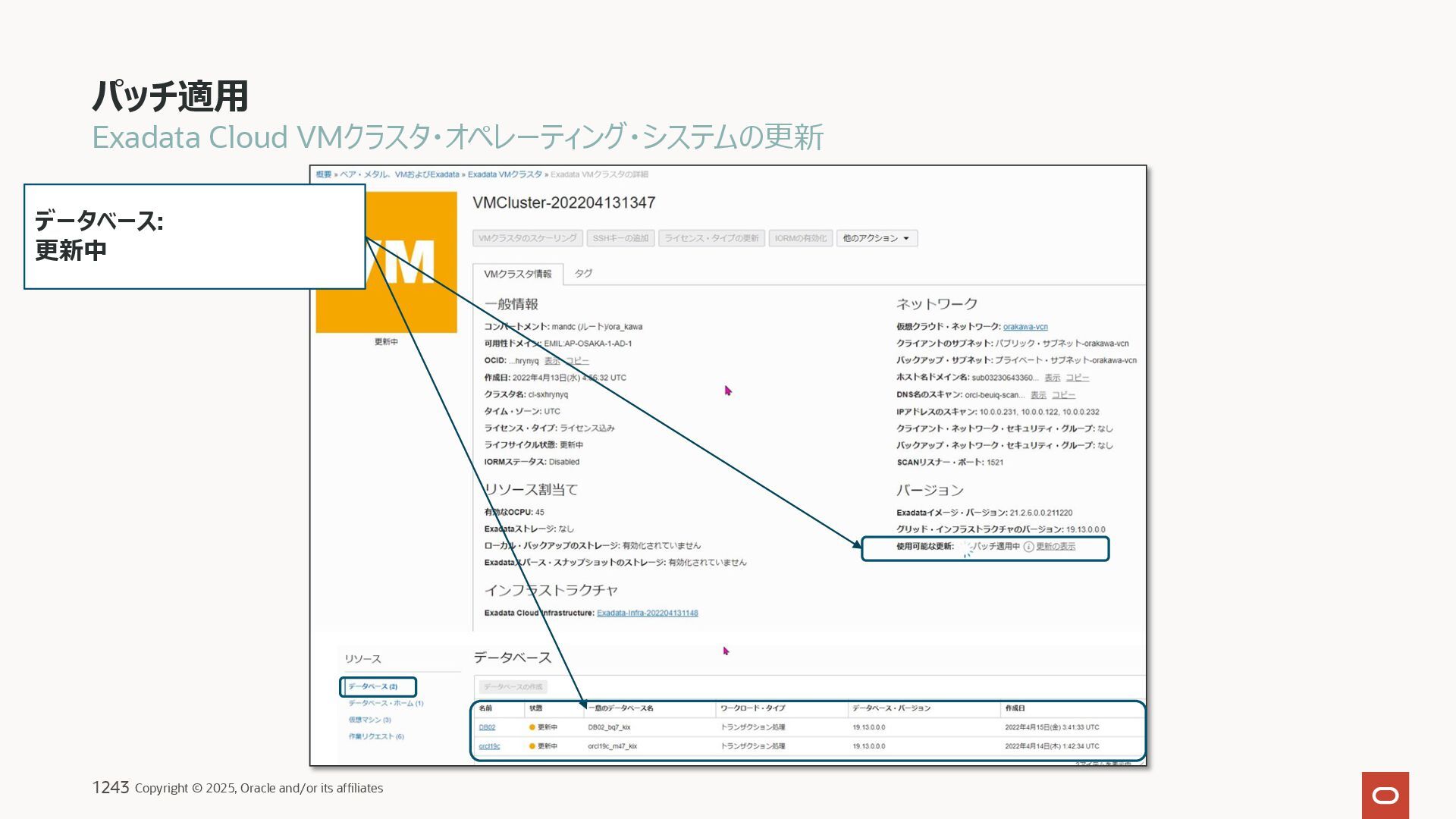This screenshot has width=1456, height=819.
Task: Click 更新の表示 link
Action: (x=1056, y=547)
